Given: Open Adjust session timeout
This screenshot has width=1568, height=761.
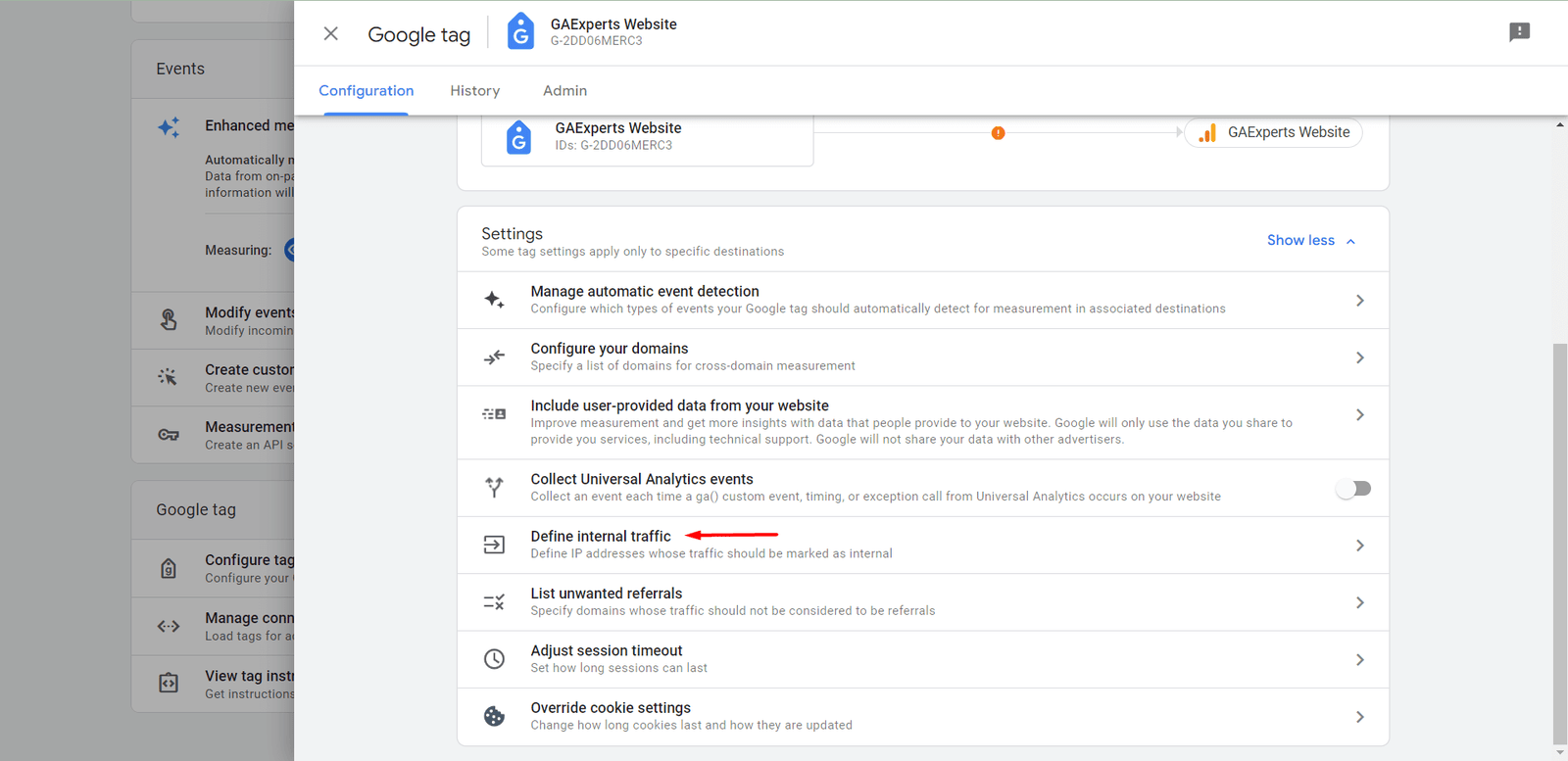Looking at the screenshot, I should coord(923,660).
